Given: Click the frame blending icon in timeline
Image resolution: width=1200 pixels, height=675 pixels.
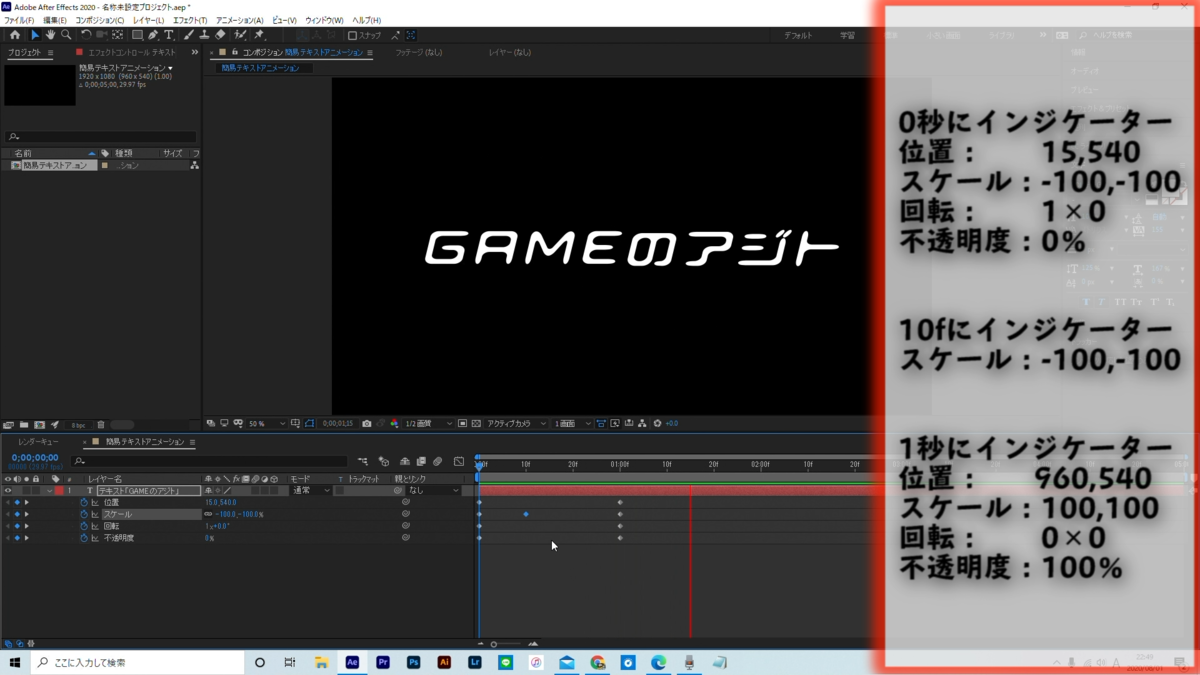Looking at the screenshot, I should click(x=421, y=462).
